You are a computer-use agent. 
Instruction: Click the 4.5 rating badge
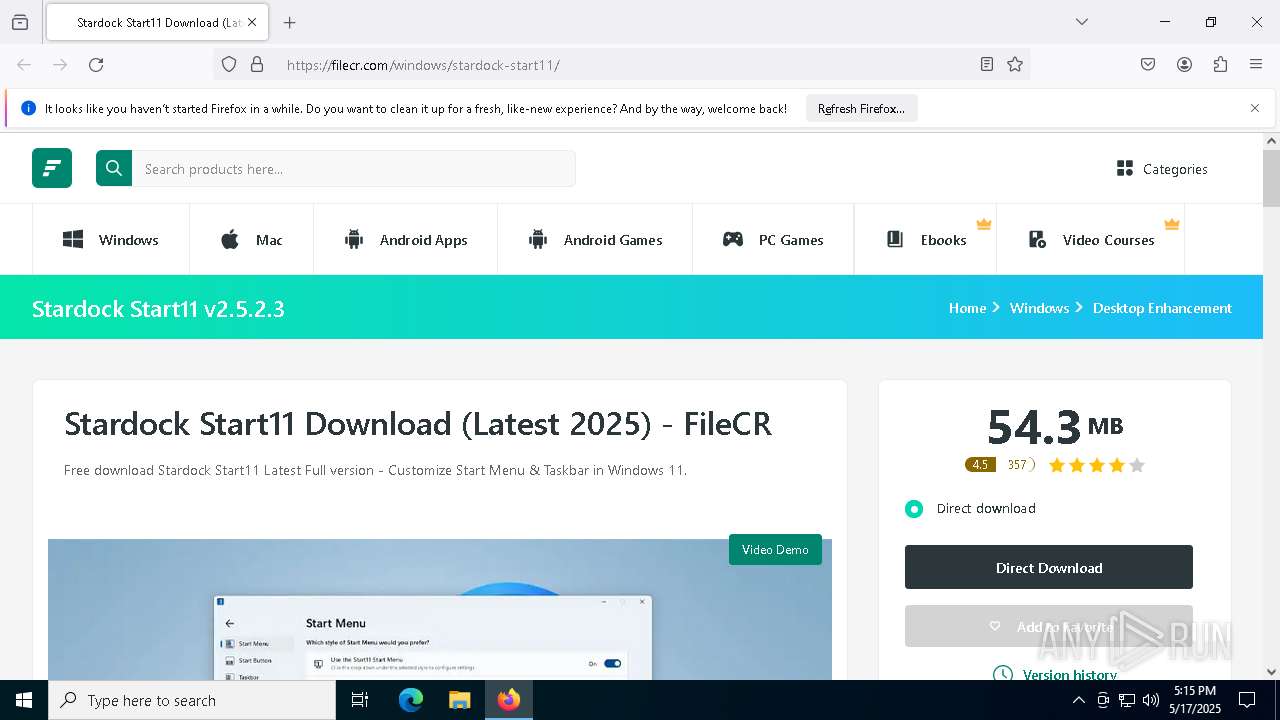[x=980, y=464]
